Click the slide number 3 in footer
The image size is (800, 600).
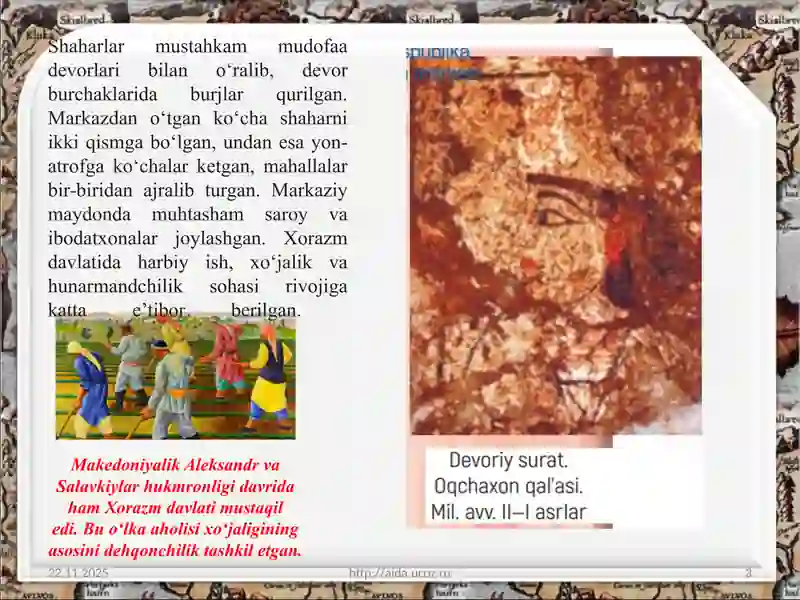click(748, 572)
